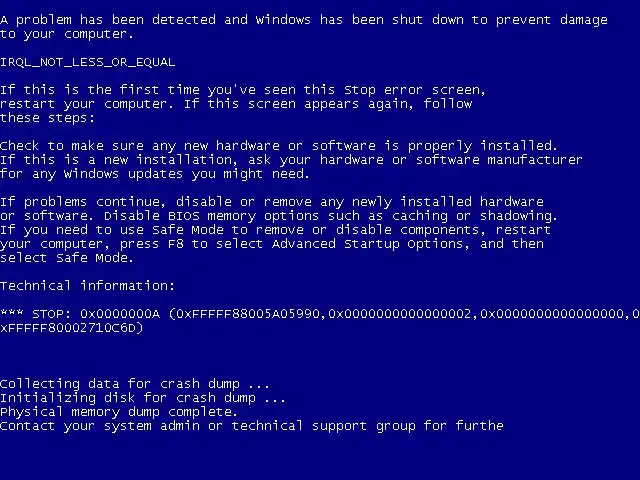Viewport: 640px width, 480px height.
Task: Click the 'Collecting data for crash dump' line
Action: (x=135, y=384)
